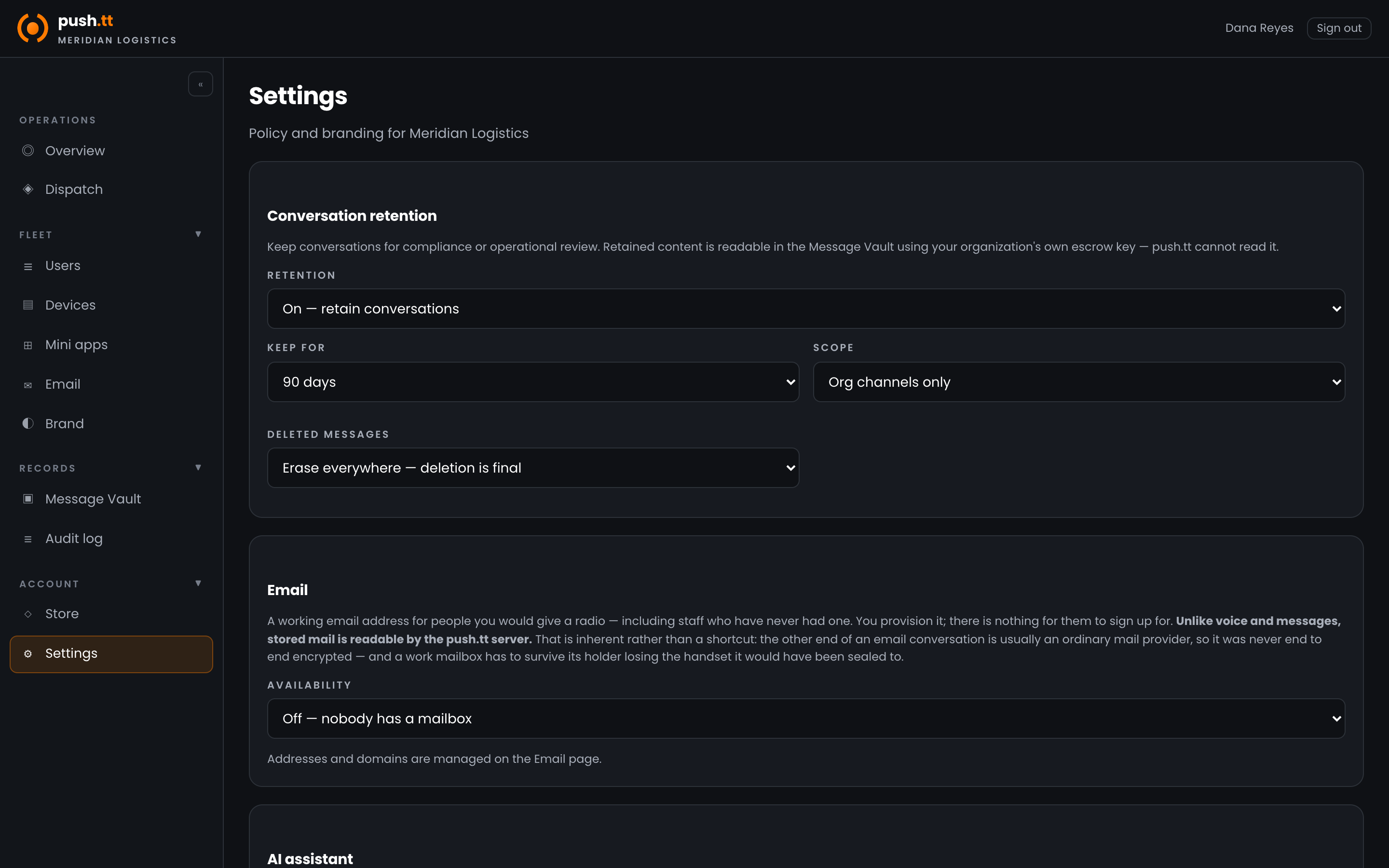
Task: Click the Message Vault square icon
Action: (x=27, y=499)
